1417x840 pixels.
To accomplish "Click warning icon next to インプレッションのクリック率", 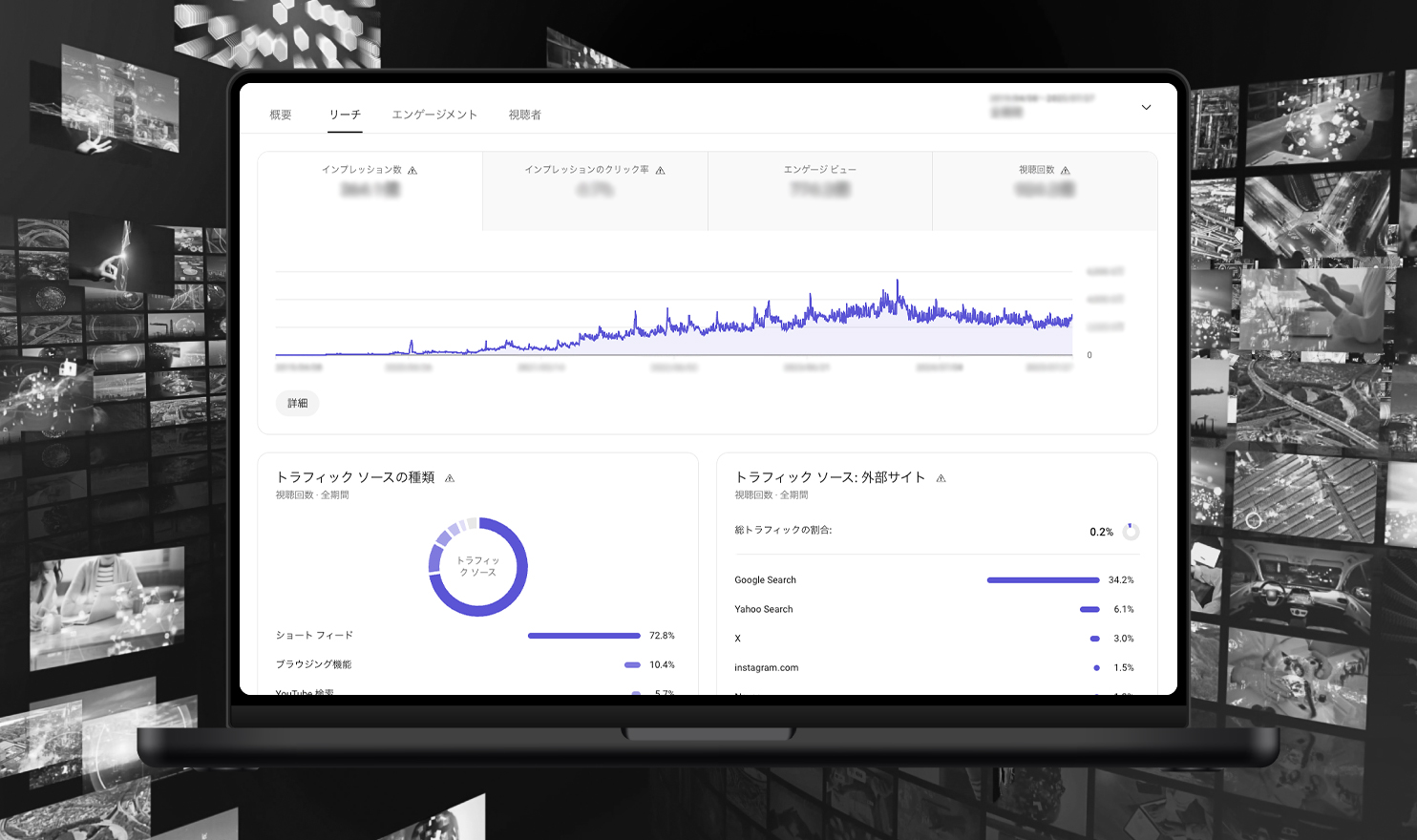I will click(660, 171).
